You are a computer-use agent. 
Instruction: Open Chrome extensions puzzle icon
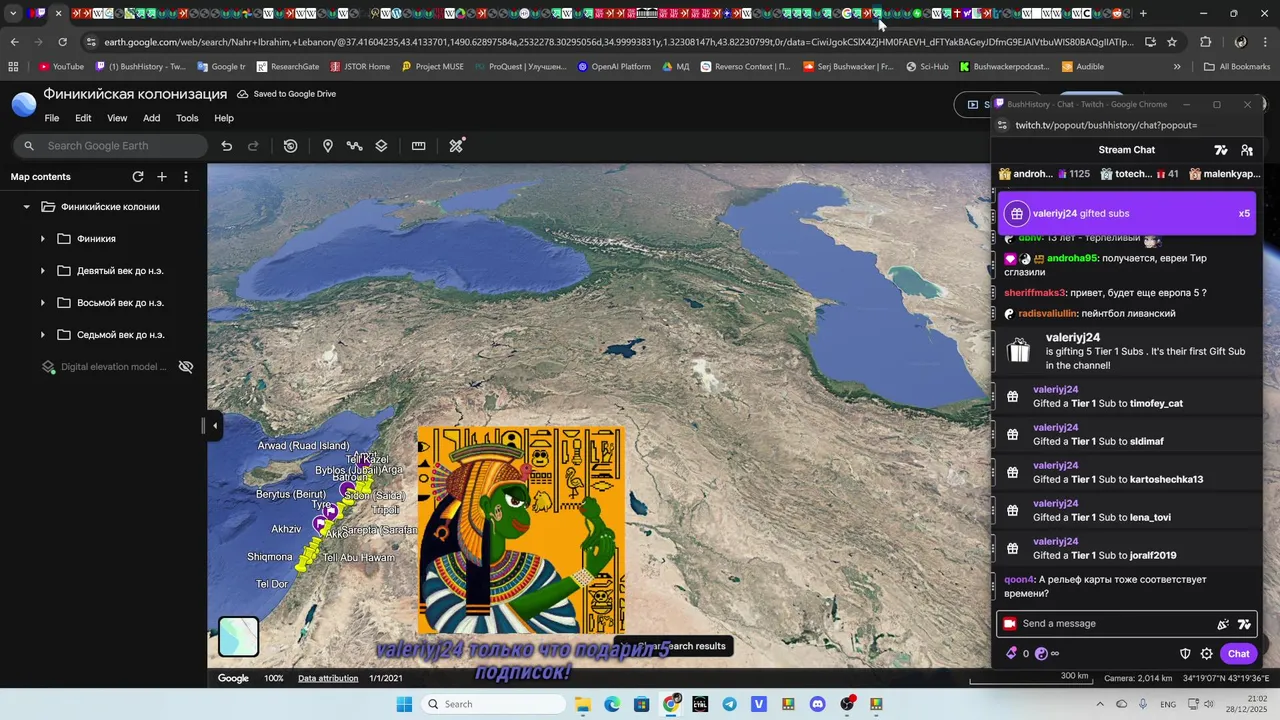point(1205,42)
